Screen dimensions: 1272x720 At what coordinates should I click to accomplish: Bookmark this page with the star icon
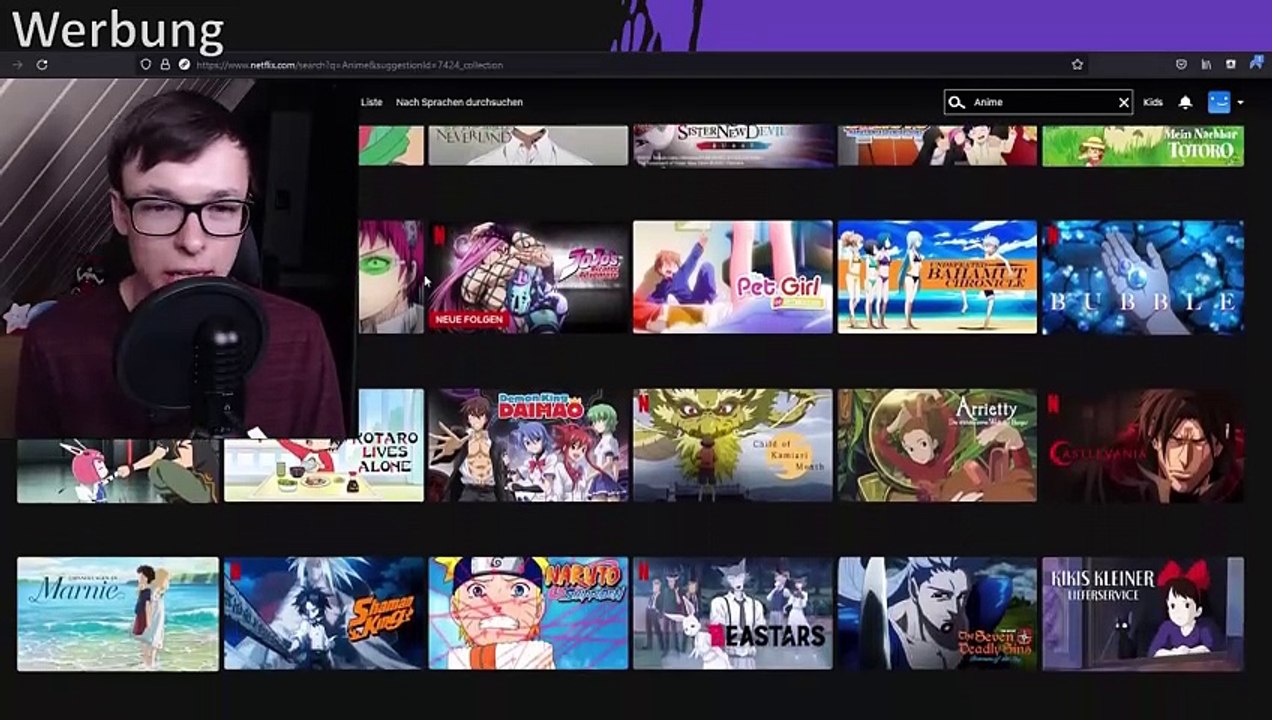(1077, 65)
